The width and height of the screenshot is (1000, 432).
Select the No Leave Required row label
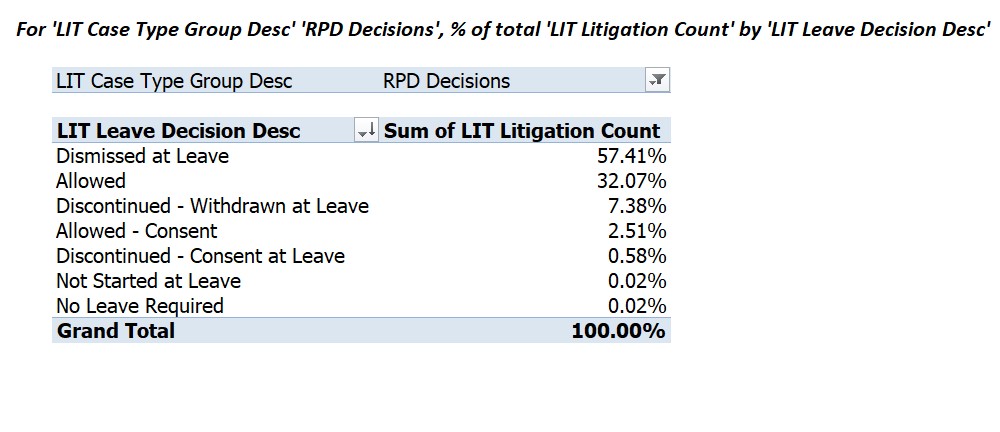click(x=140, y=306)
